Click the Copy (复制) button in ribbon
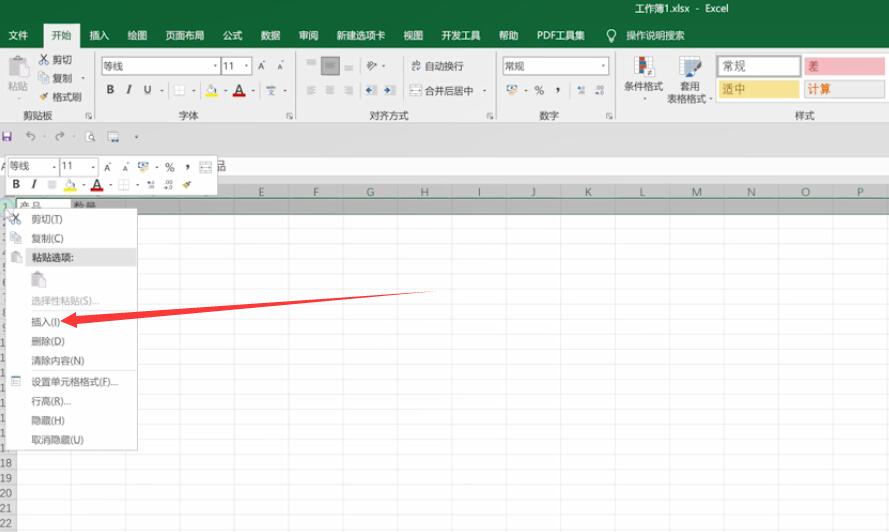 (x=56, y=78)
